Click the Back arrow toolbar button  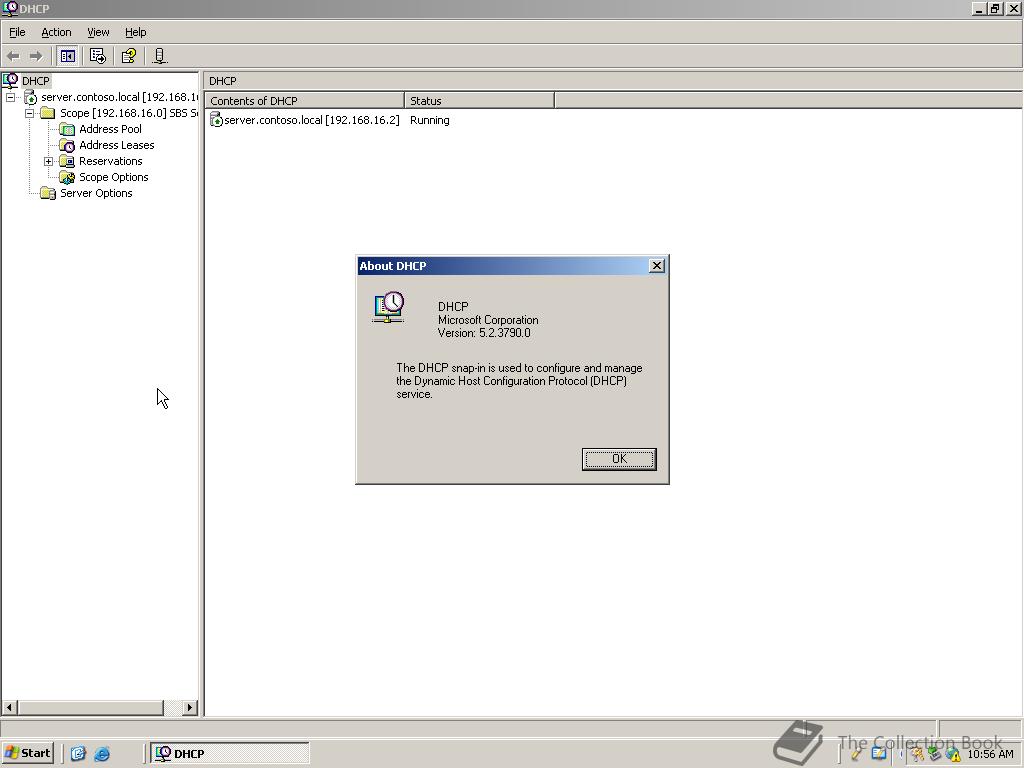13,56
